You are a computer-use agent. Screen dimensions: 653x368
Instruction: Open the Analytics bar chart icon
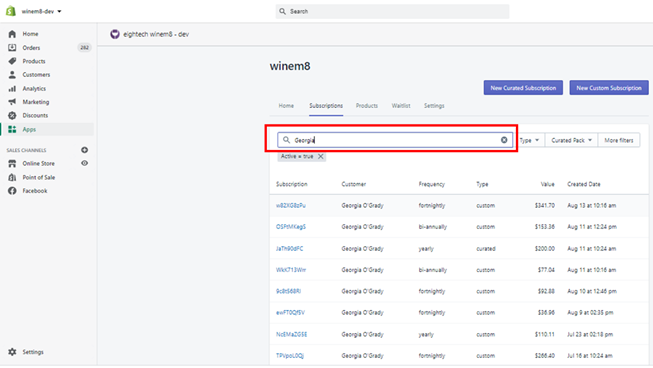(12, 88)
